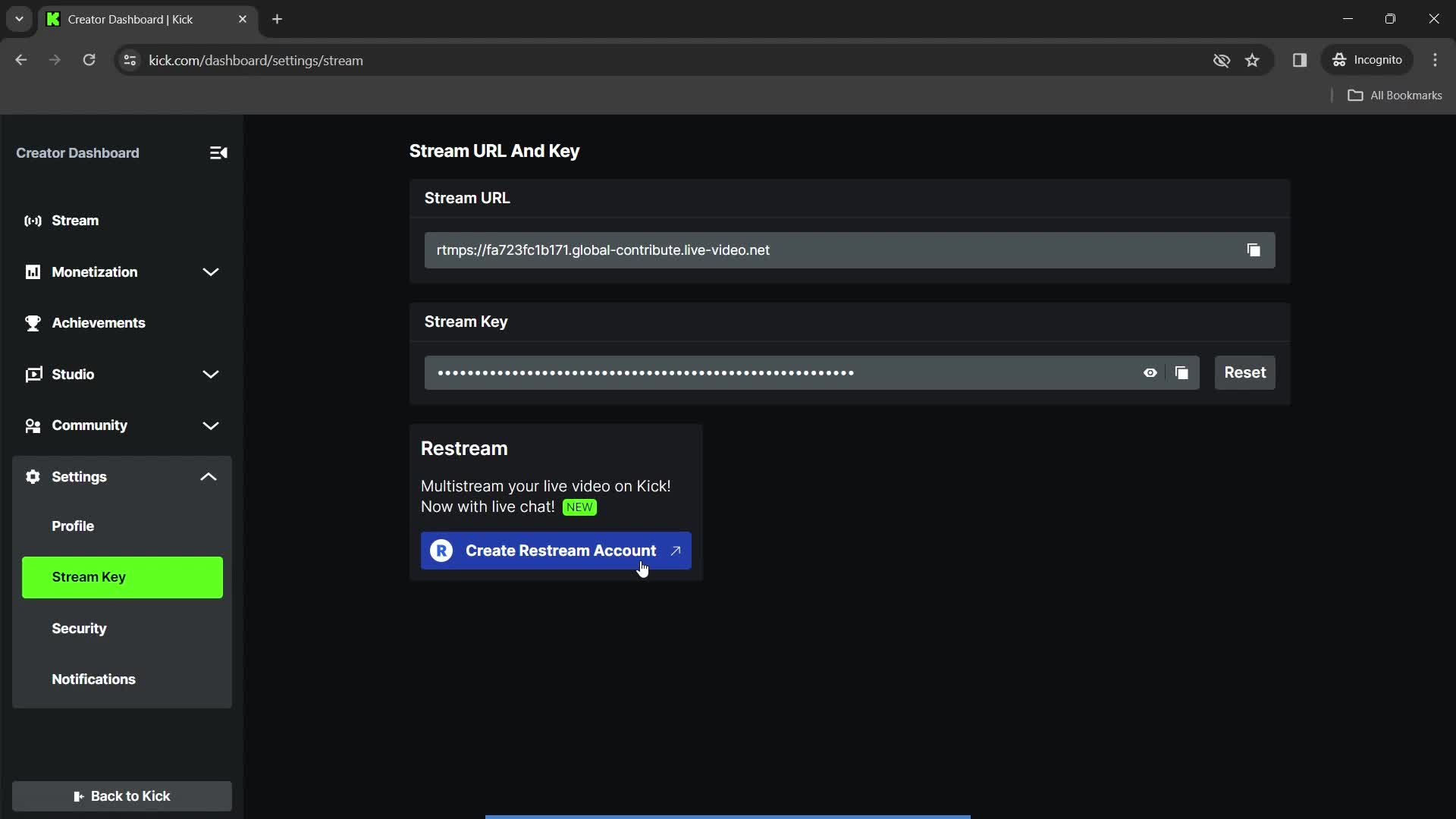Open the Notifications settings page
Image resolution: width=1456 pixels, height=819 pixels.
pyautogui.click(x=93, y=679)
